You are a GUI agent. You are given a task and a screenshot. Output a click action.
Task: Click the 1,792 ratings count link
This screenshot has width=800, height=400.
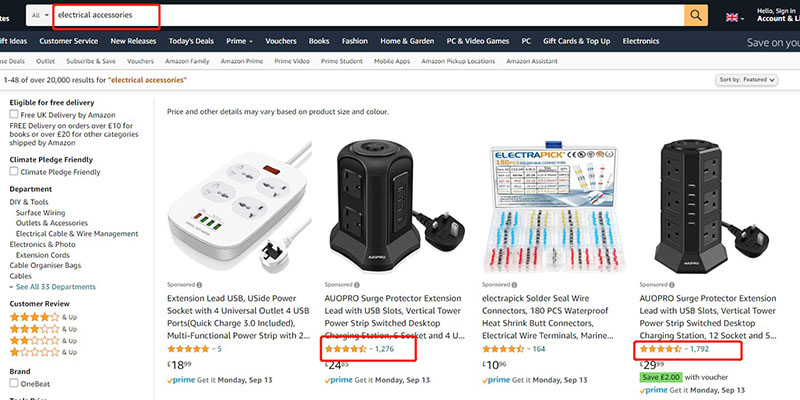click(x=699, y=349)
